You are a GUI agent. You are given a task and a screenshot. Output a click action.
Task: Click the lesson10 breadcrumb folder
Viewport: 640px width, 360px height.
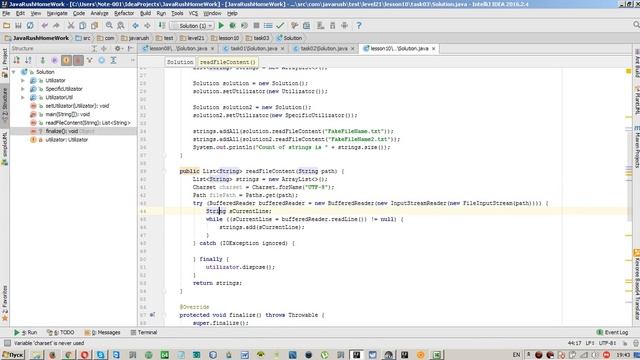225,38
